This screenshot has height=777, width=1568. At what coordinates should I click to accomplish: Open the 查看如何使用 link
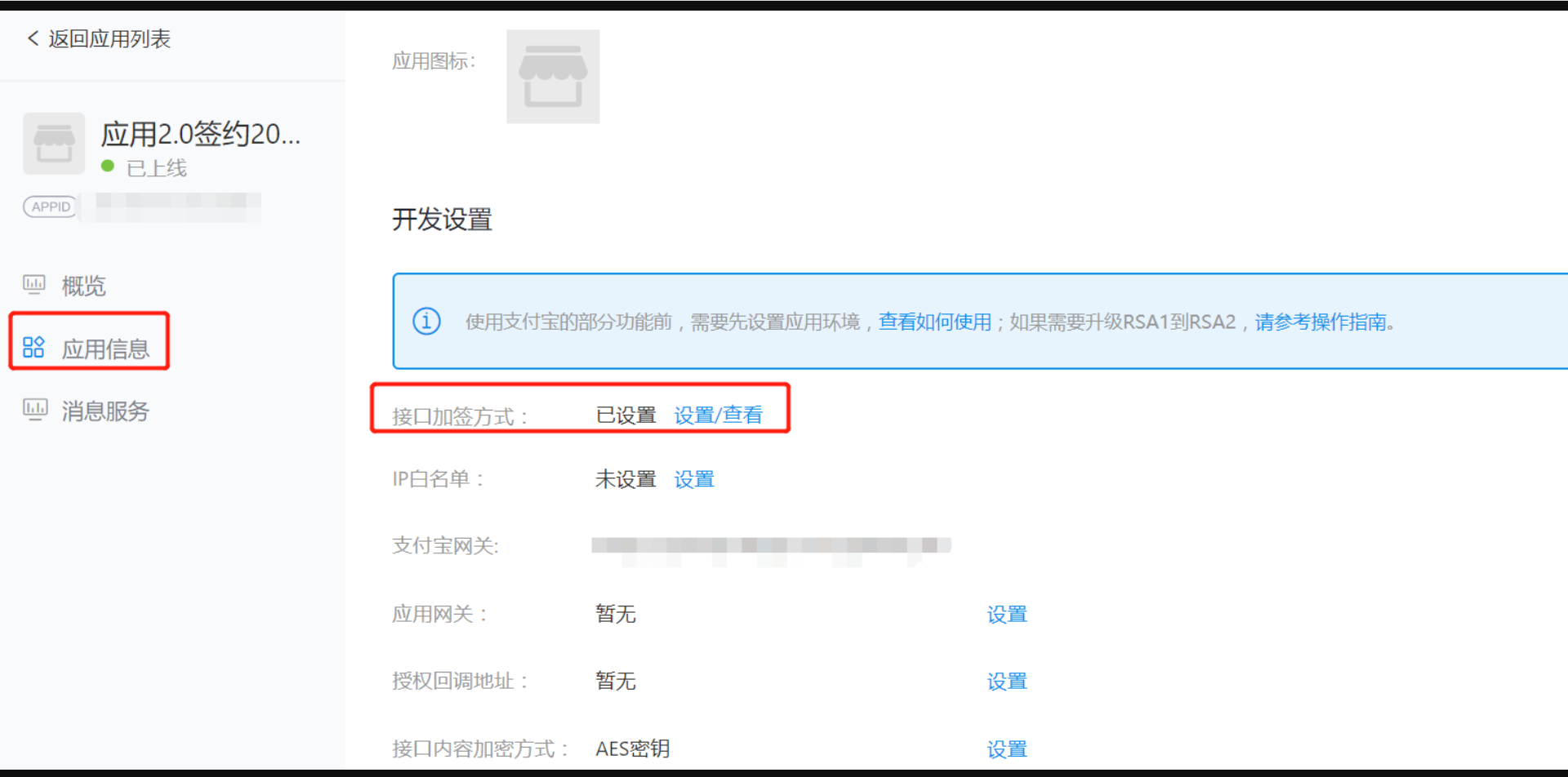(935, 322)
